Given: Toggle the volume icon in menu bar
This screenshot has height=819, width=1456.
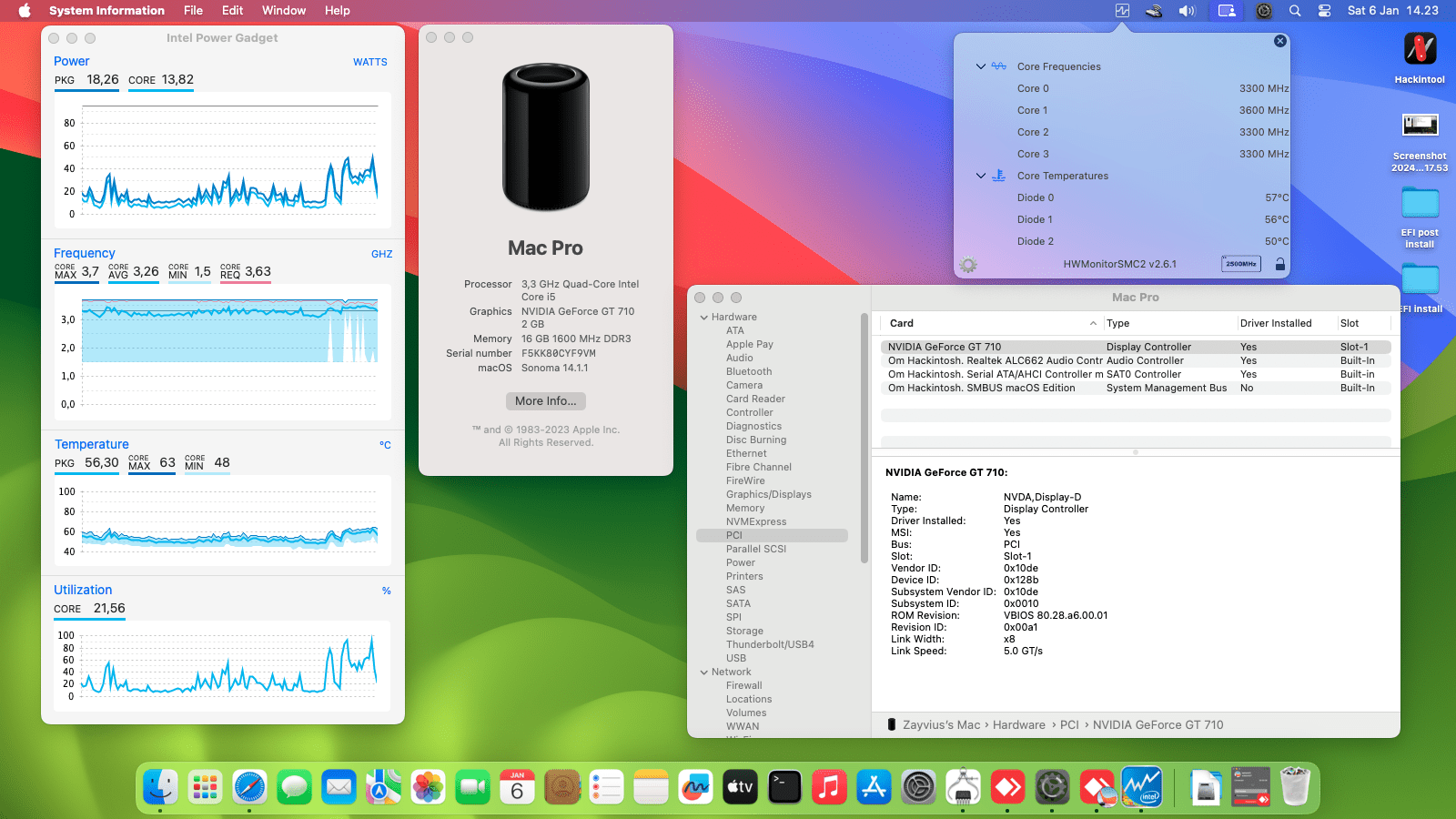Looking at the screenshot, I should click(1187, 11).
